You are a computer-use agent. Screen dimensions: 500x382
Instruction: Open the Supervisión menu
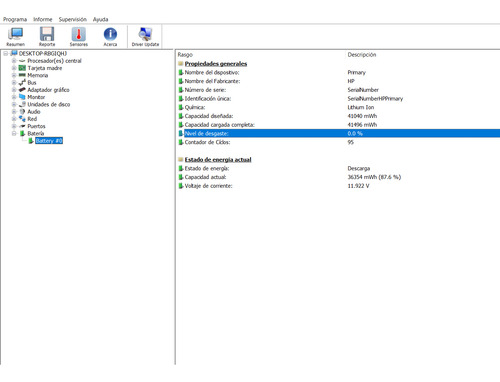73,19
